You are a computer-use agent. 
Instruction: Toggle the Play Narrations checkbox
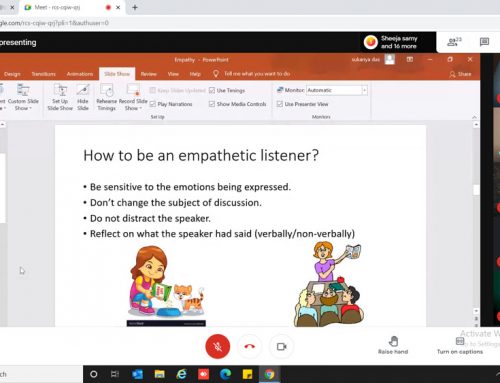[153, 104]
